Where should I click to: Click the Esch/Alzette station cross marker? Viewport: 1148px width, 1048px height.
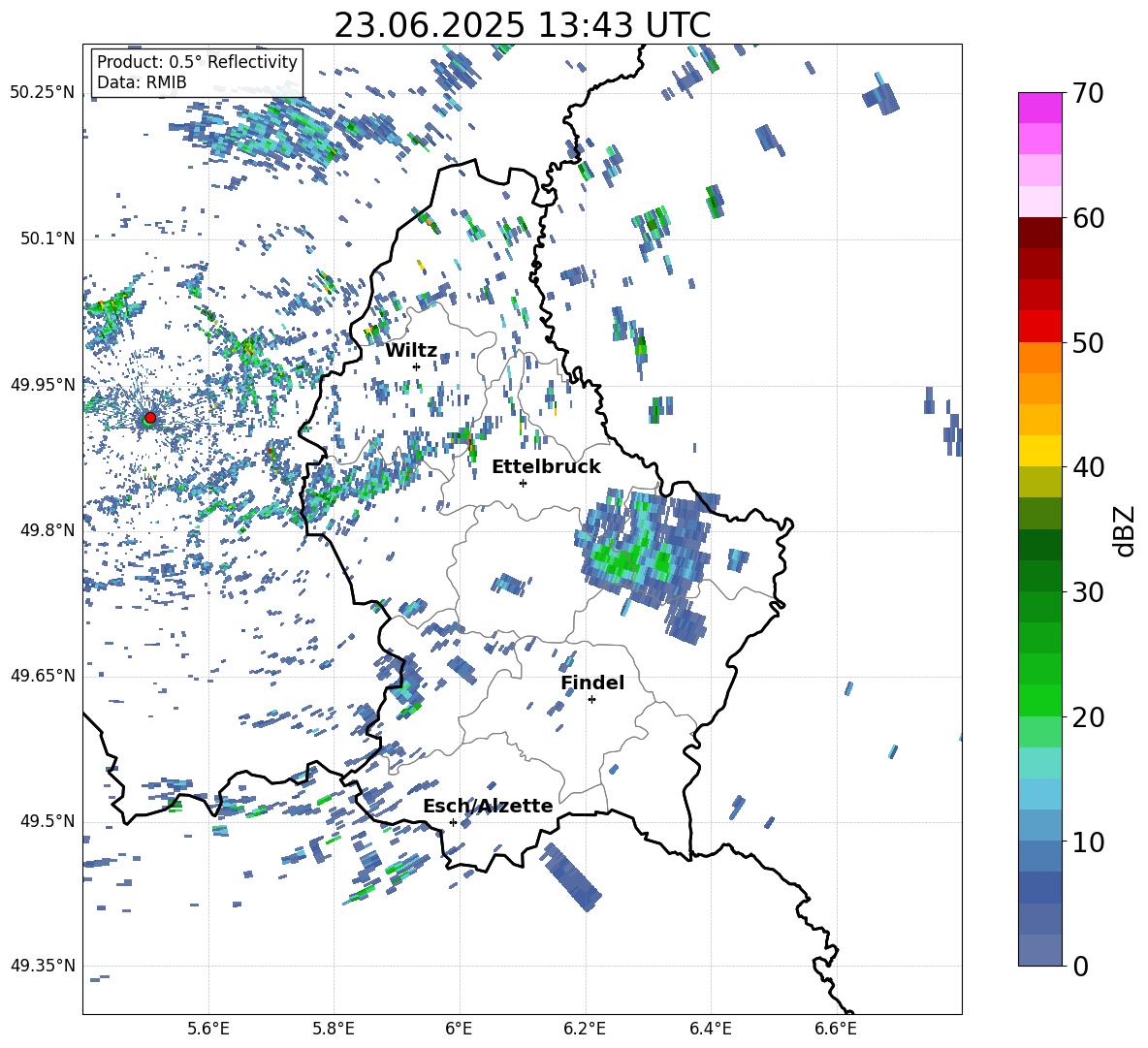pos(453,822)
